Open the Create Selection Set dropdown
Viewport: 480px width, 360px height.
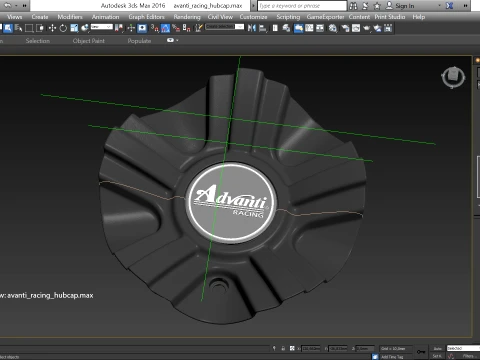tap(225, 27)
